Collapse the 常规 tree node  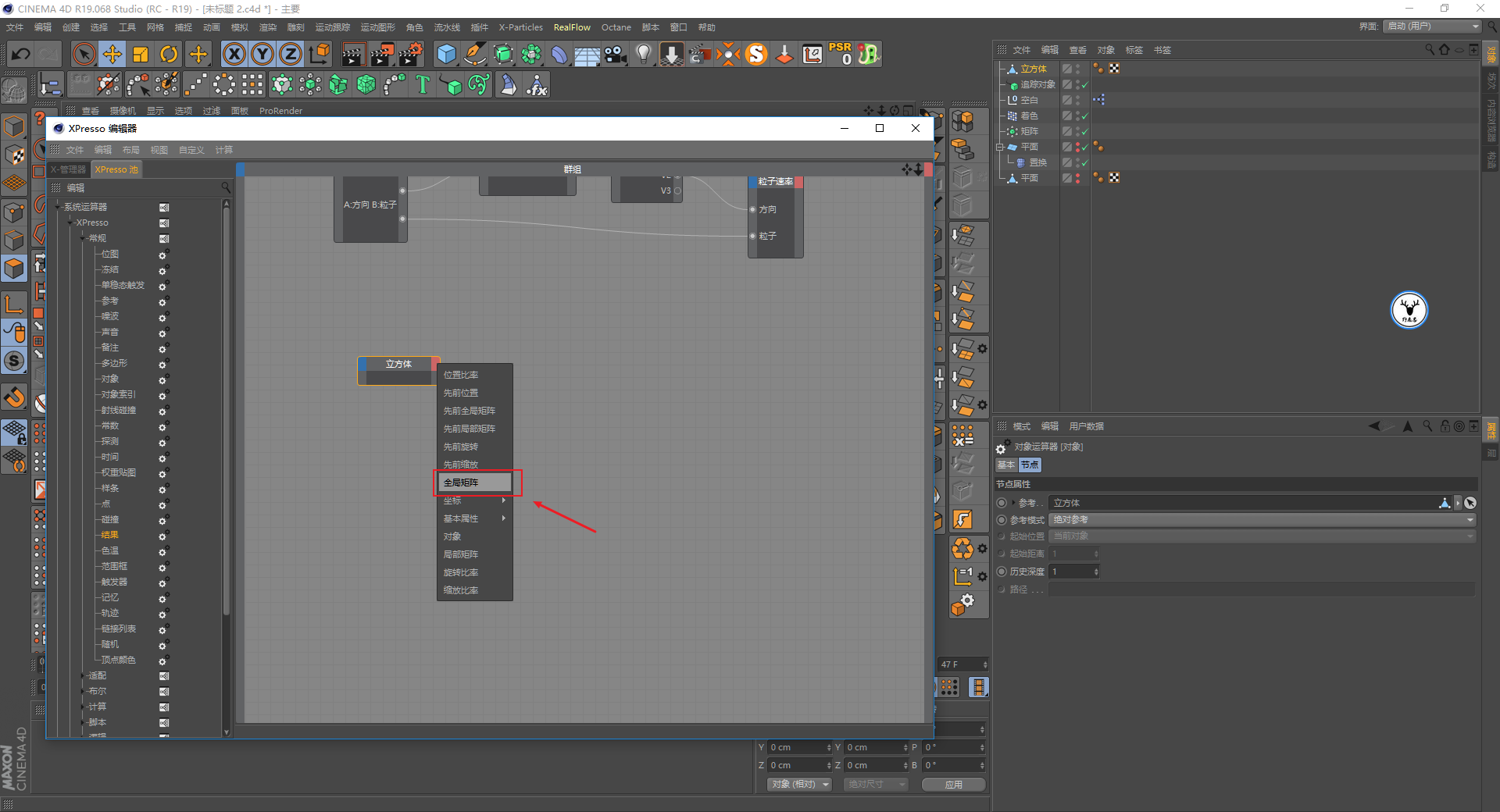point(83,238)
